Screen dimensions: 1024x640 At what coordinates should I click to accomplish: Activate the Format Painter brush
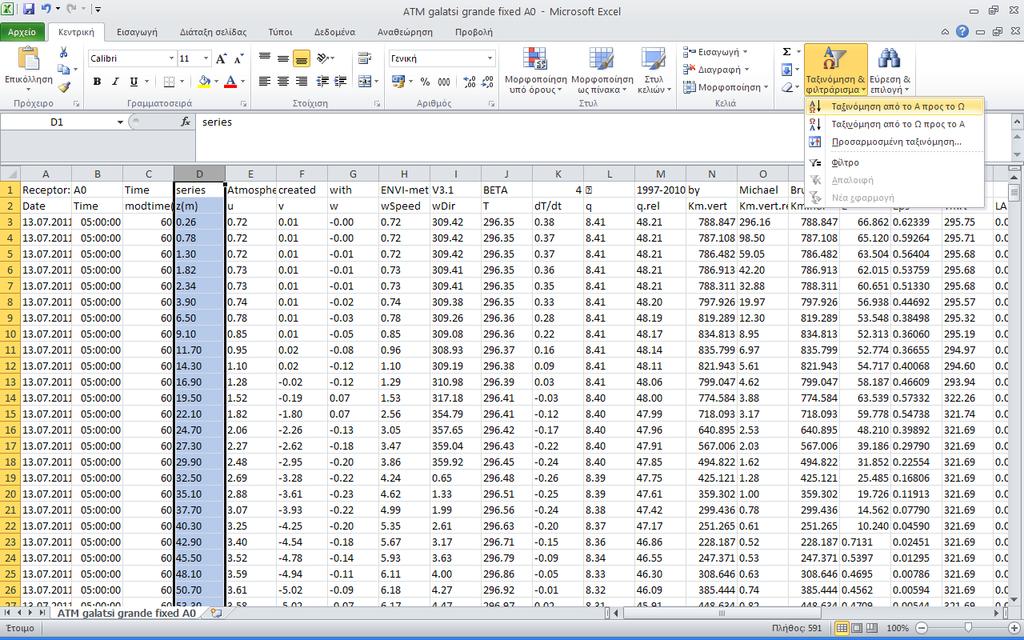[x=63, y=87]
